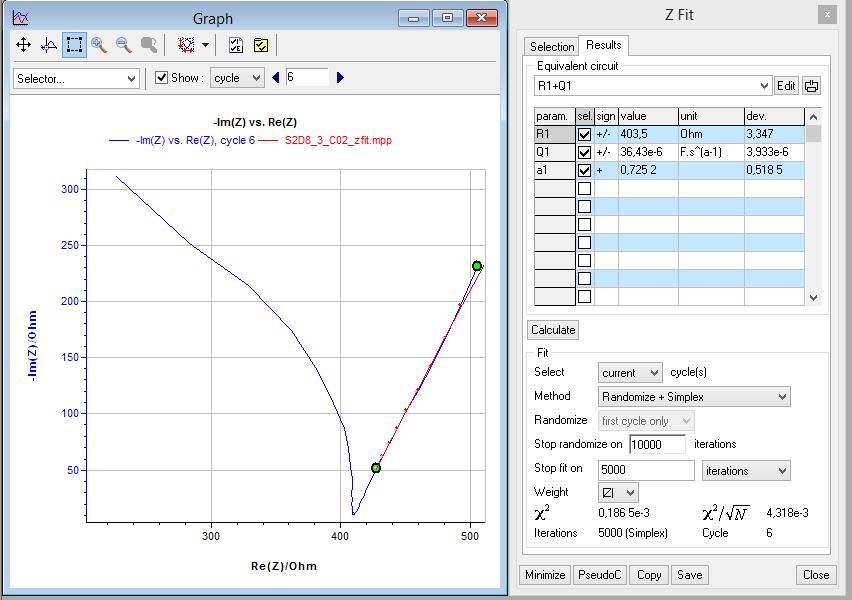
Task: Activate the curve cursor tool
Action: click(x=49, y=45)
